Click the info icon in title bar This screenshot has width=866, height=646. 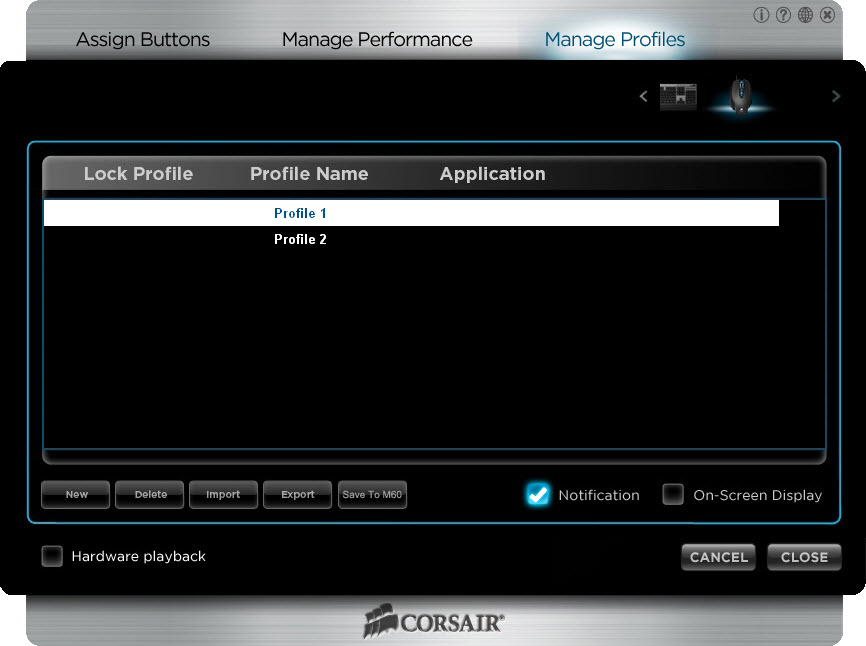click(x=761, y=15)
